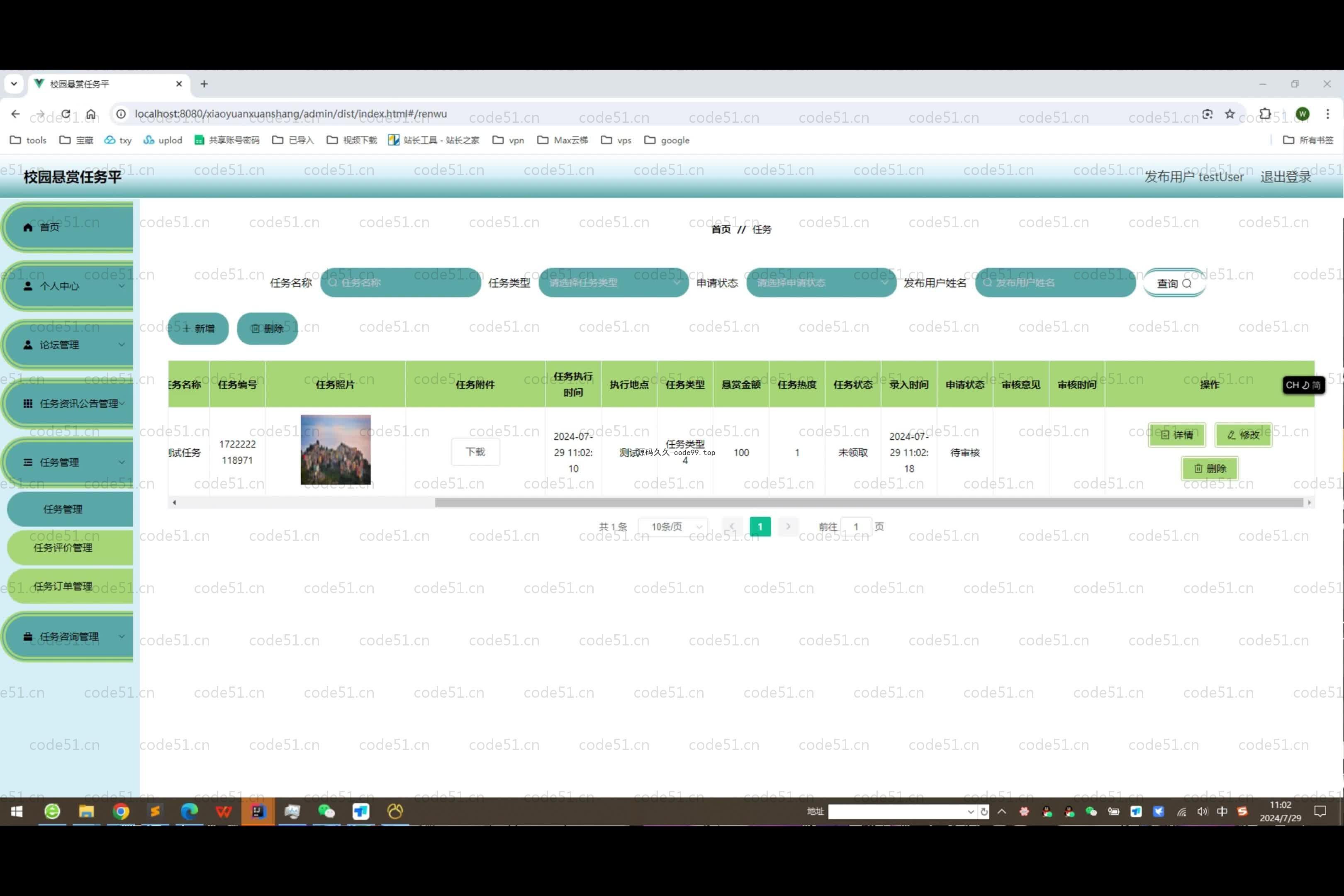Click 发布用户 testUser label
The width and height of the screenshot is (1344, 896).
coord(1194,177)
